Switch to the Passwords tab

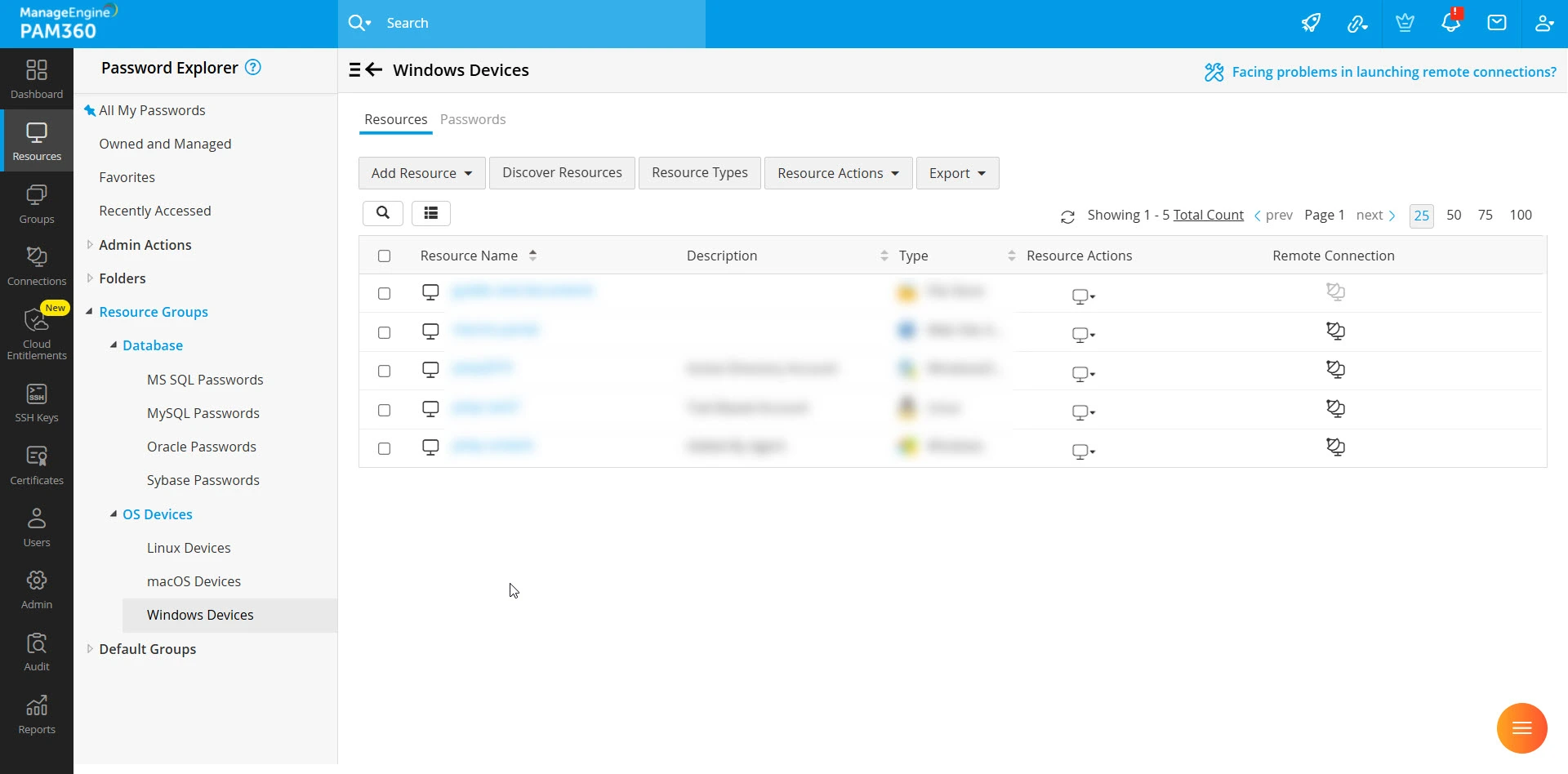tap(473, 119)
